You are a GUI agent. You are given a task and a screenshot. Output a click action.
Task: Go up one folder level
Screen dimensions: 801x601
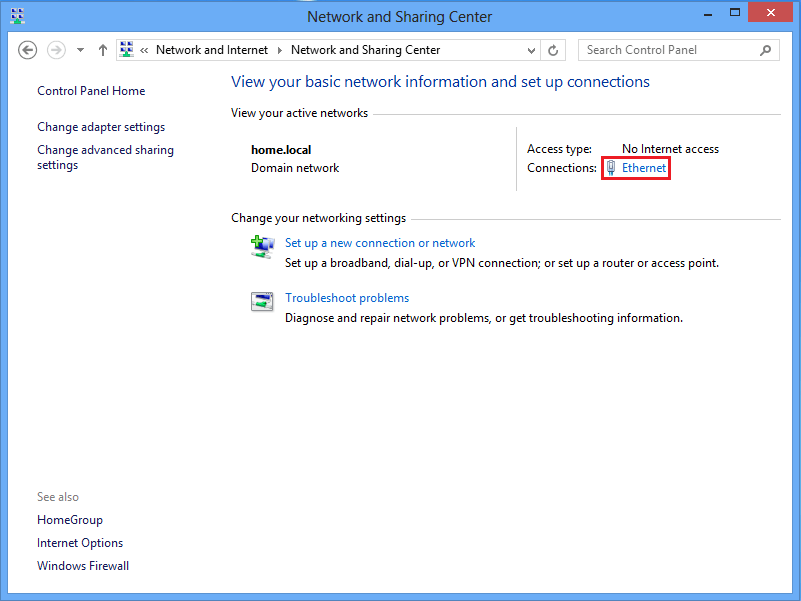tap(103, 50)
